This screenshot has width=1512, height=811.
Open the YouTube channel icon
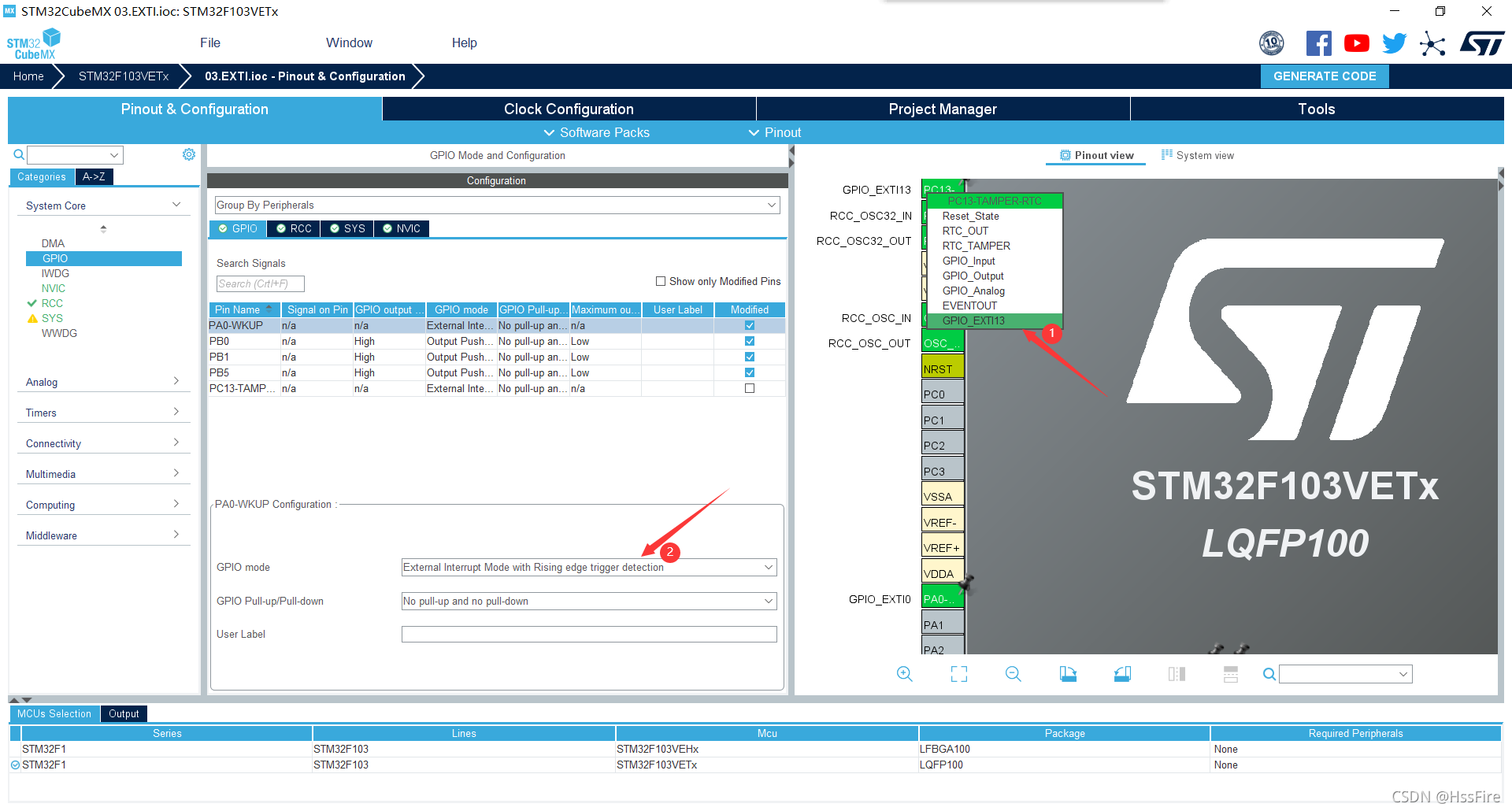point(1356,43)
